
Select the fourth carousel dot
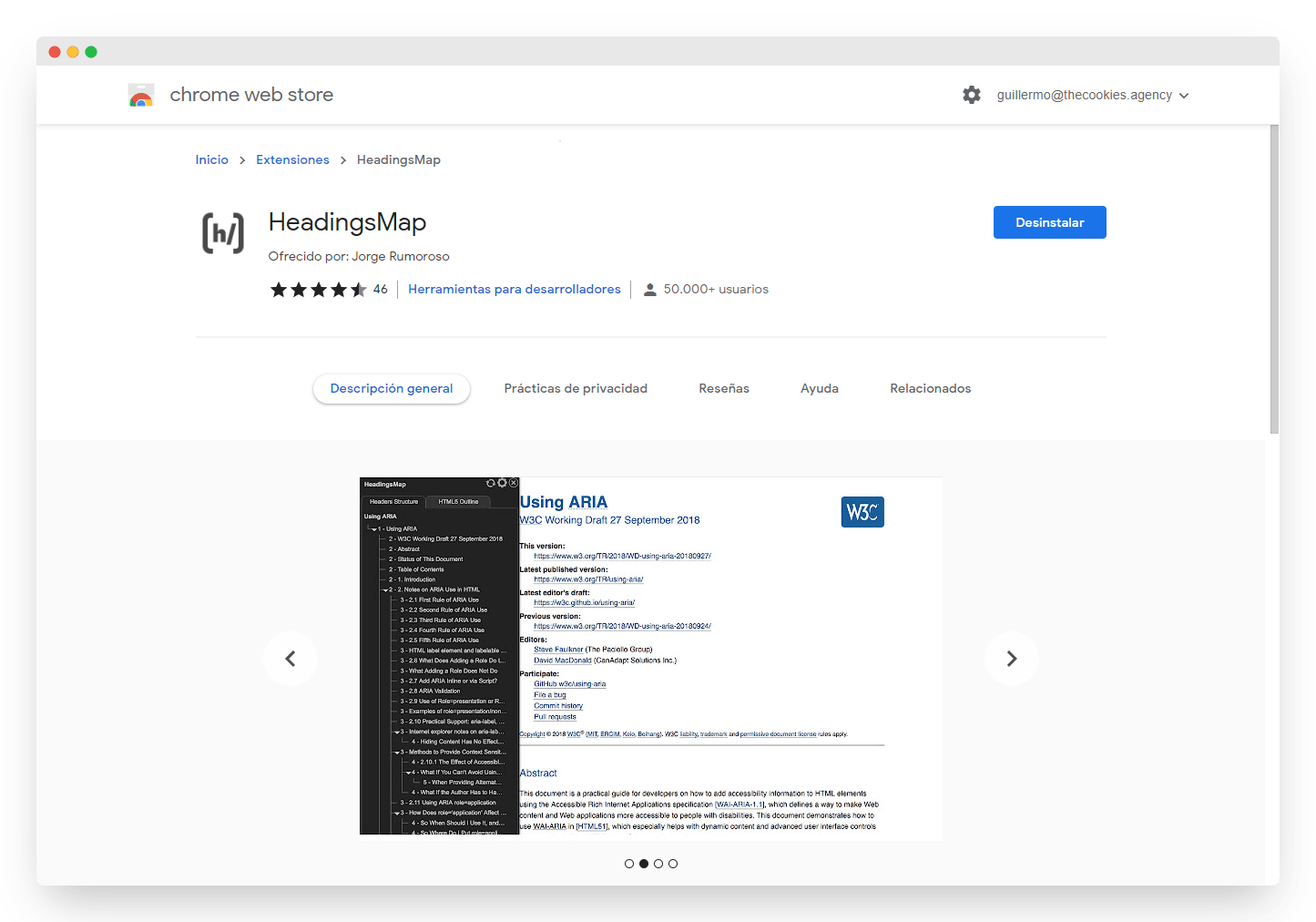pos(673,864)
